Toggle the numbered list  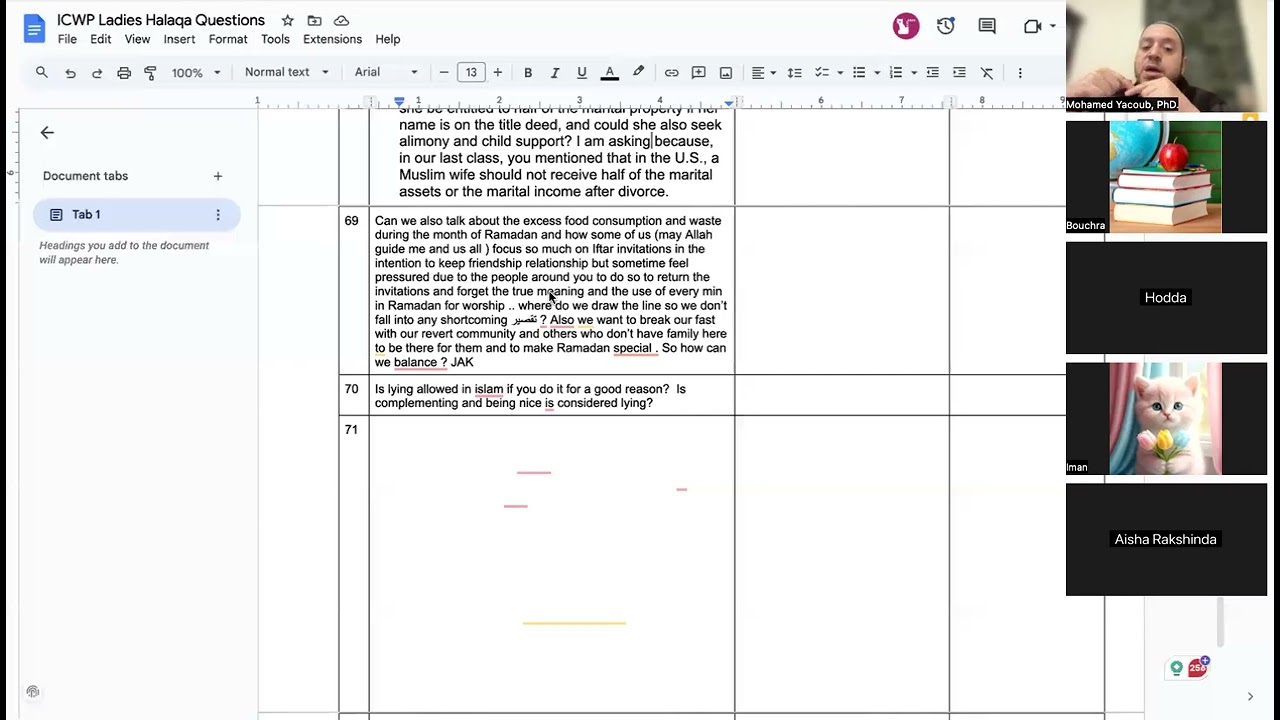click(896, 72)
